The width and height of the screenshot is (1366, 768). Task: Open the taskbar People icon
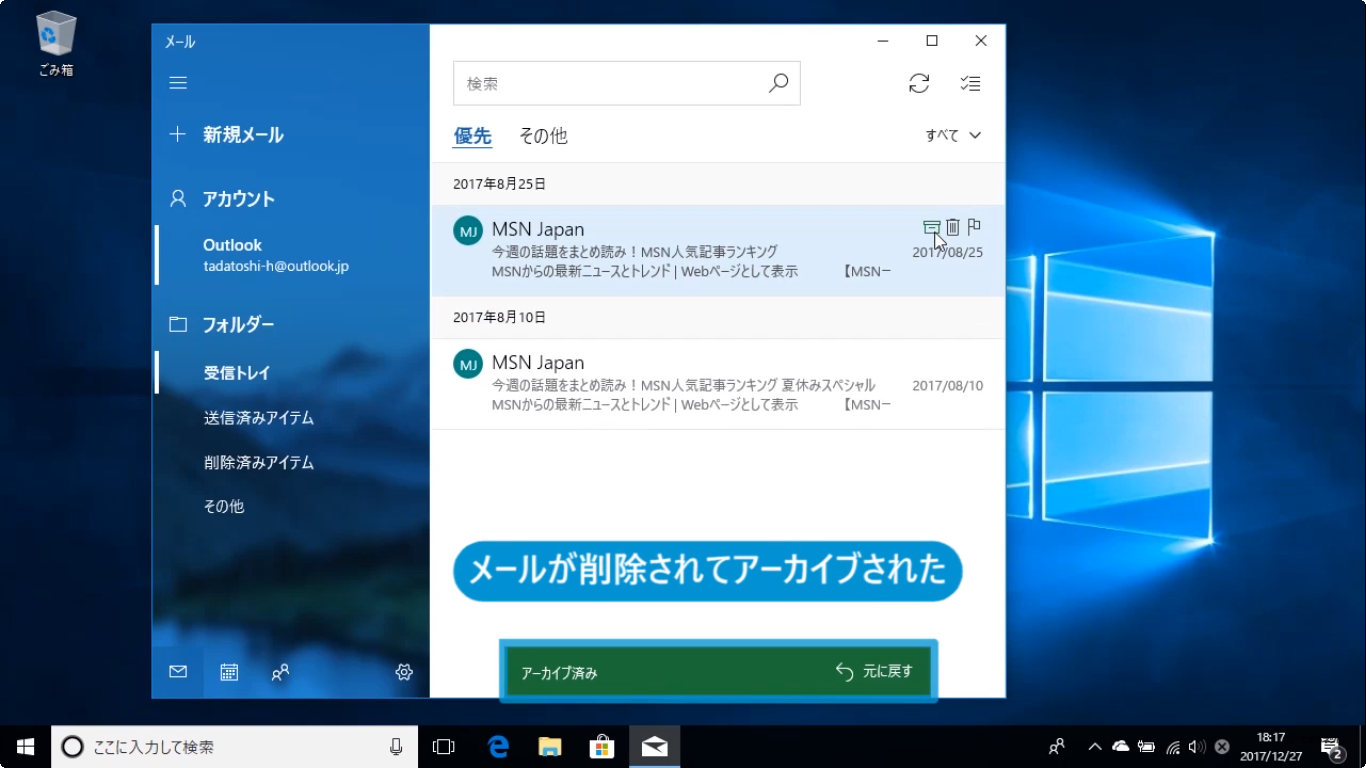coord(1056,747)
